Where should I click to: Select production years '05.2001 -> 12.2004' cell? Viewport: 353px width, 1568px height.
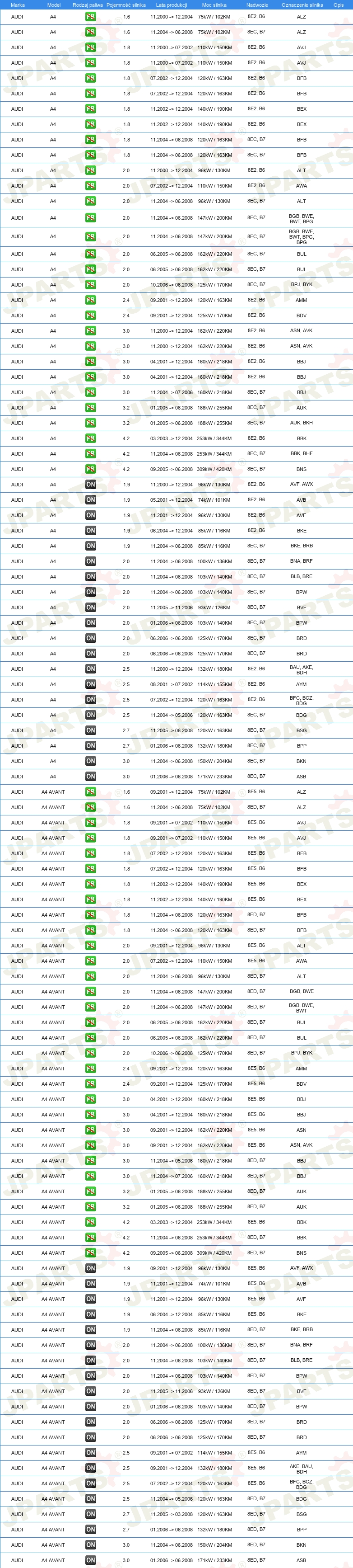[x=172, y=500]
